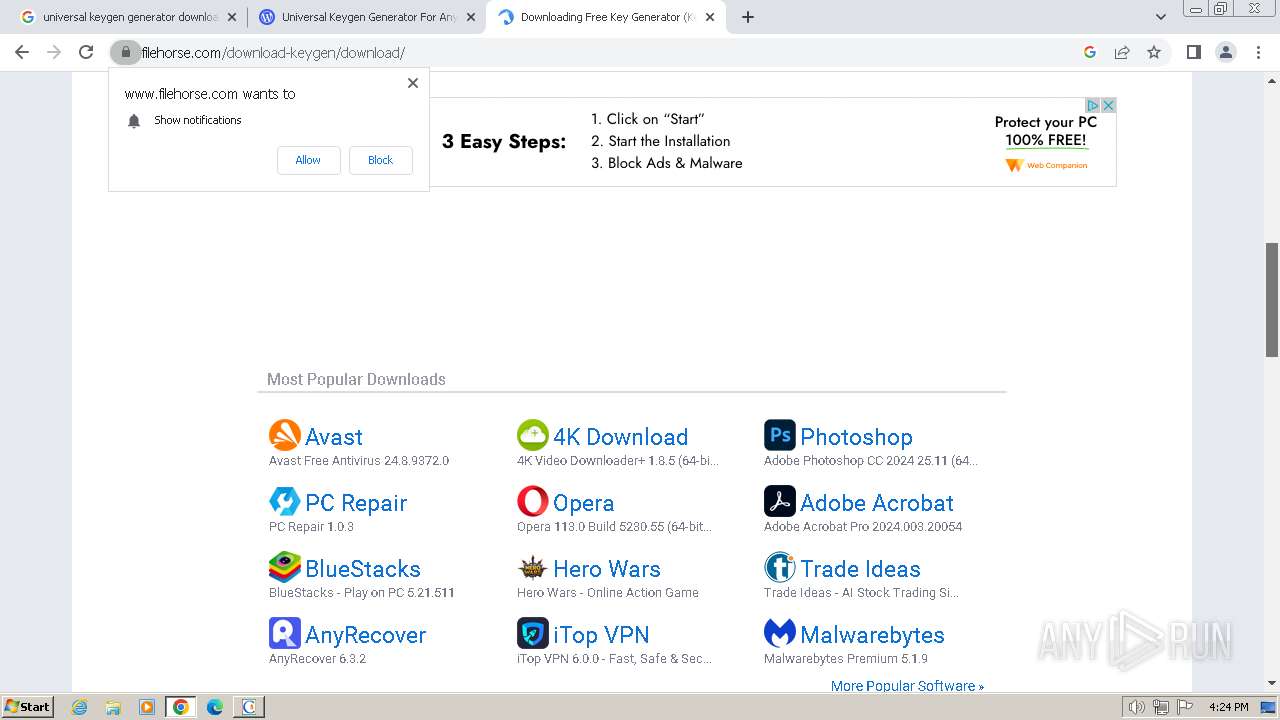Click the Opera red O icon
This screenshot has height=720, width=1280.
[x=533, y=501]
